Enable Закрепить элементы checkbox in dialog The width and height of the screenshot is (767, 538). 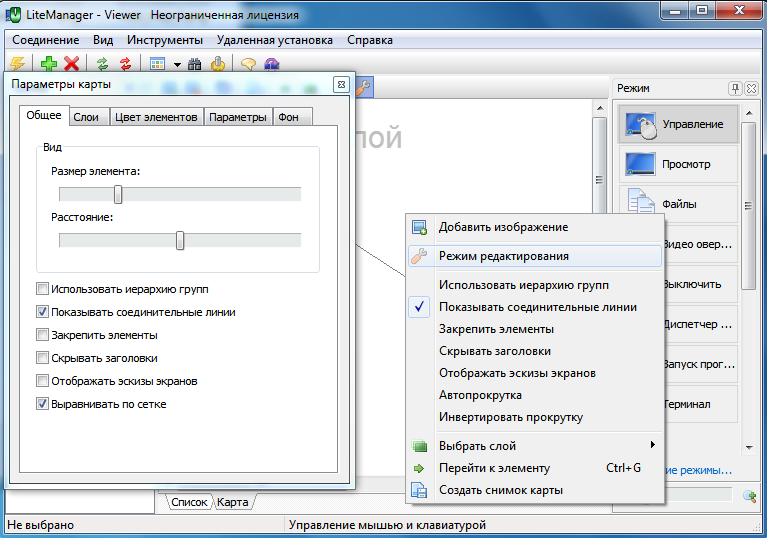43,335
